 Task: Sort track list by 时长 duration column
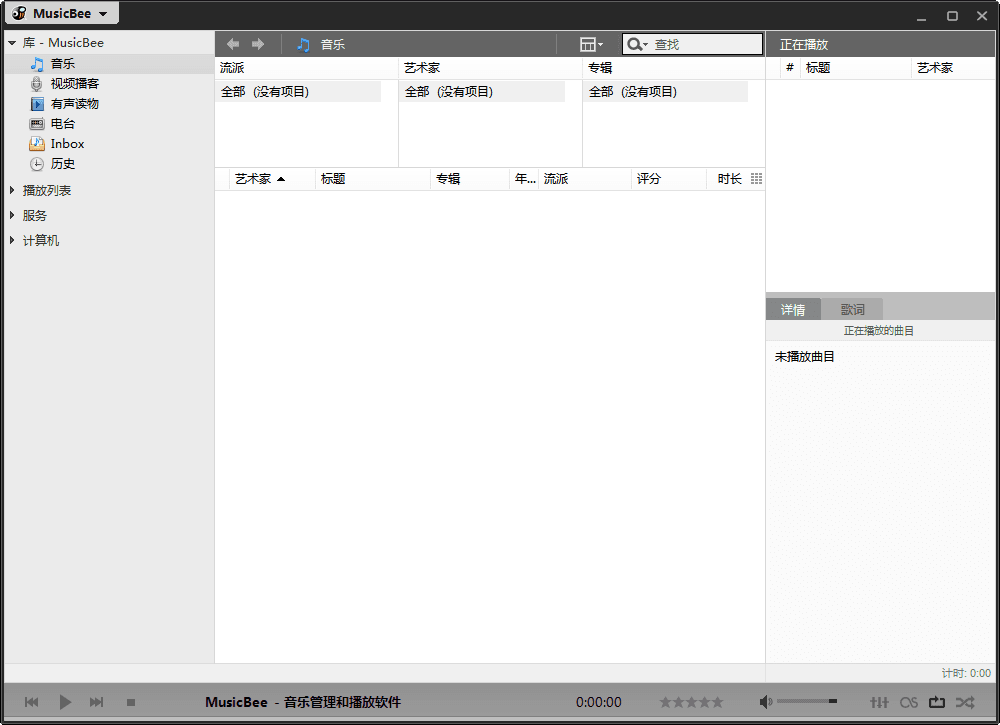pos(728,179)
